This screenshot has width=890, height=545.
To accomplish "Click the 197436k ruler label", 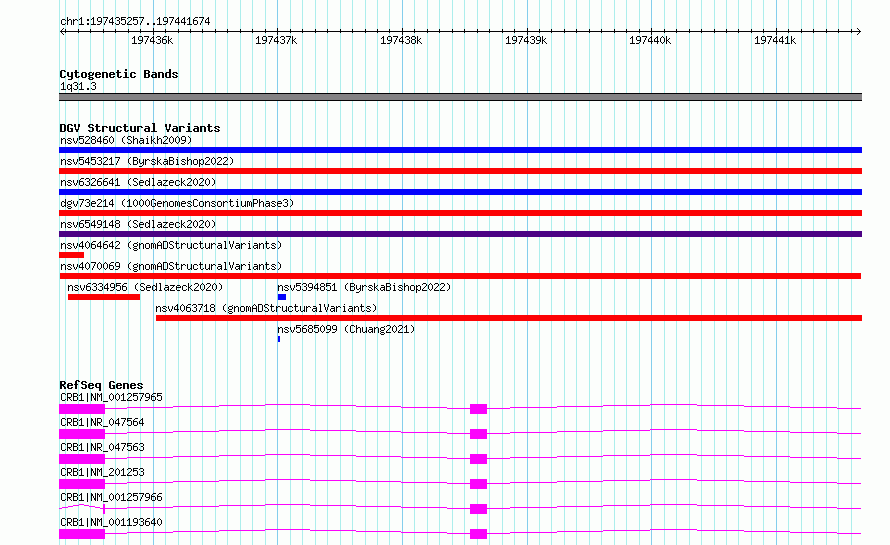I will 152,40.
